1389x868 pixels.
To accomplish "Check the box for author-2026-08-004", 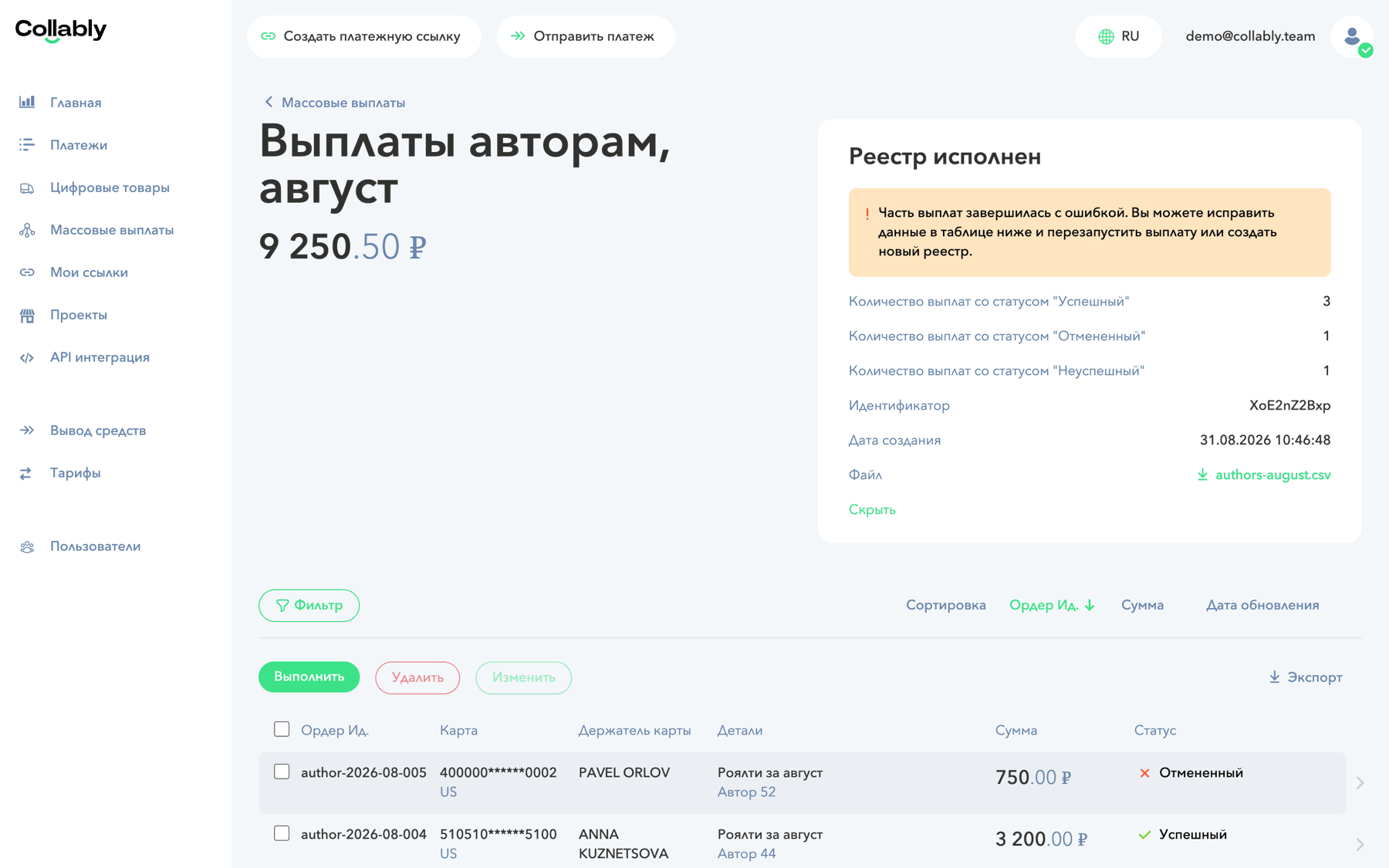I will point(282,833).
